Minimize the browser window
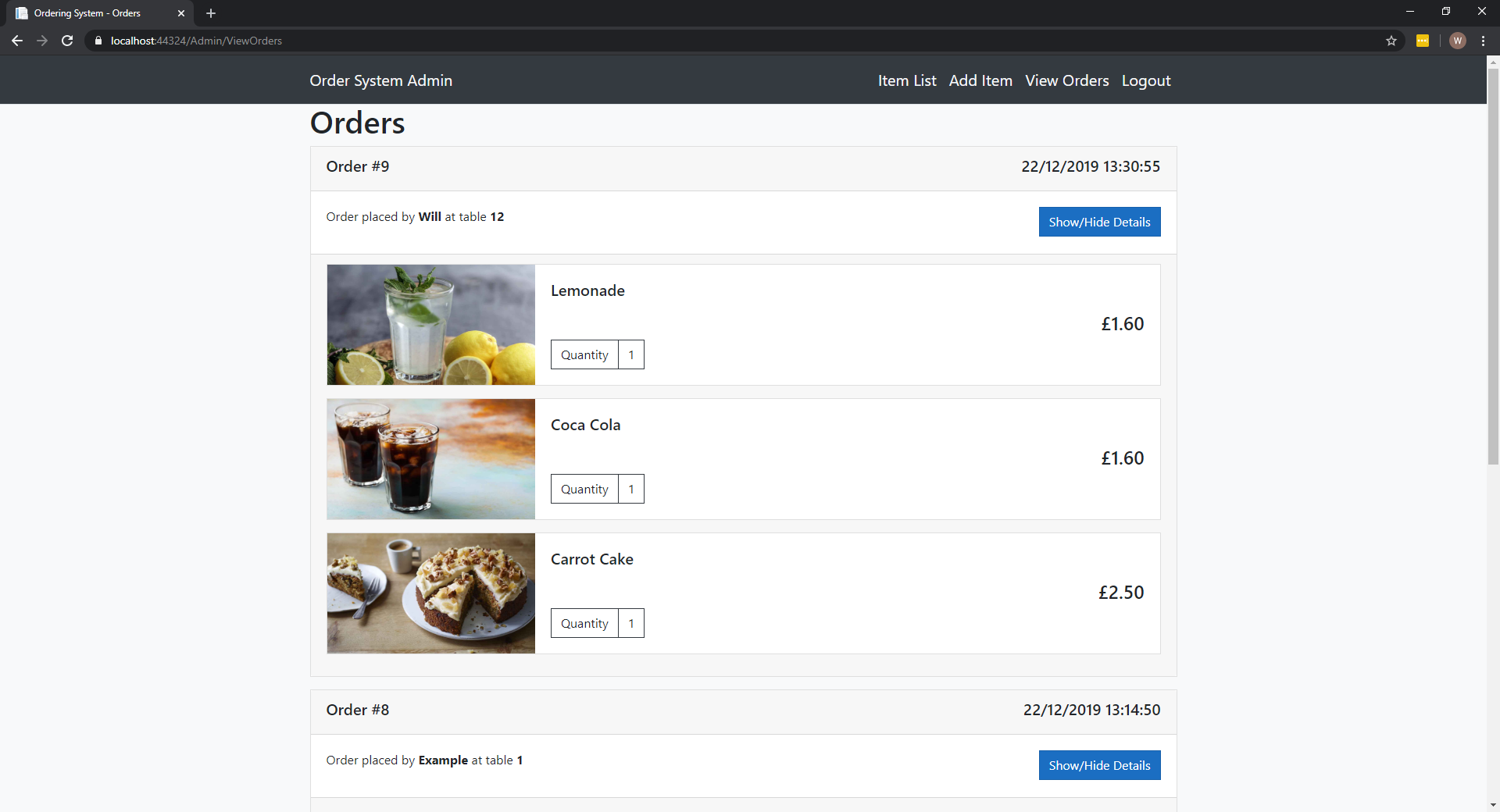1500x812 pixels. point(1410,12)
